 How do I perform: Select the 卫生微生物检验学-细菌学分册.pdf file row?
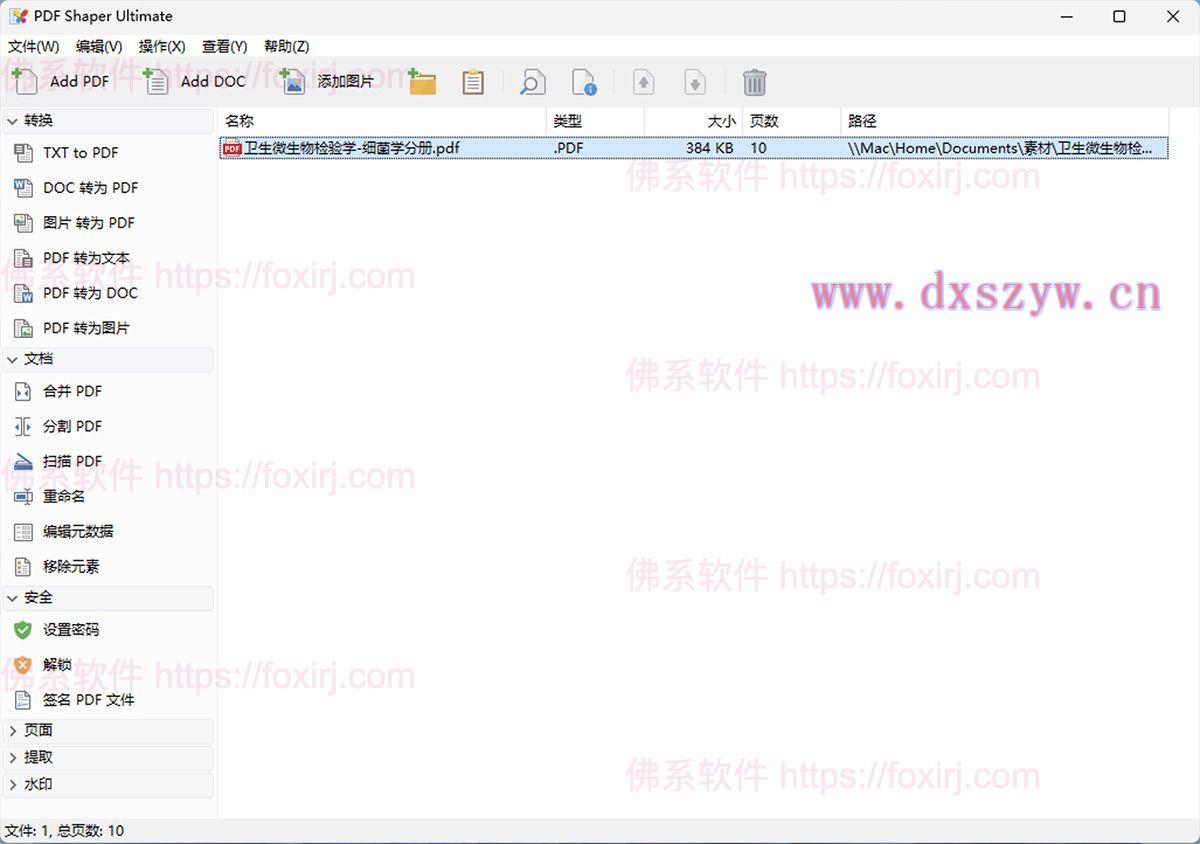point(693,148)
